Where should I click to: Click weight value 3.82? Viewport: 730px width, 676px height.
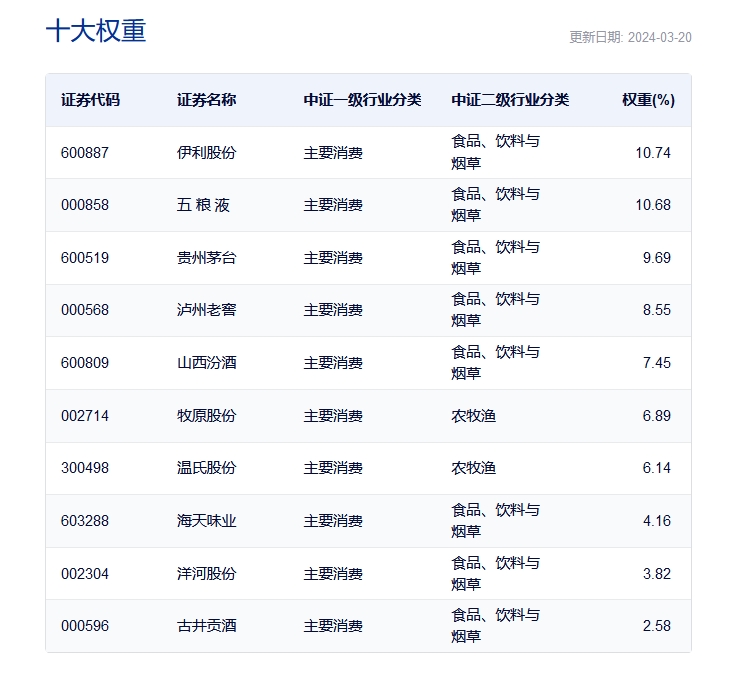coord(656,574)
